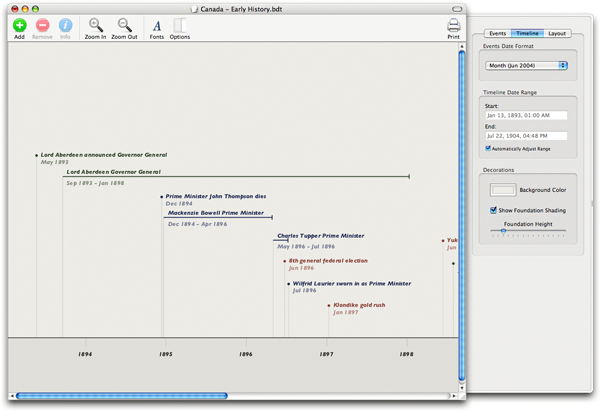Click the date text 'Jan 1897'
Screen dimensions: 600x411
coord(346,312)
